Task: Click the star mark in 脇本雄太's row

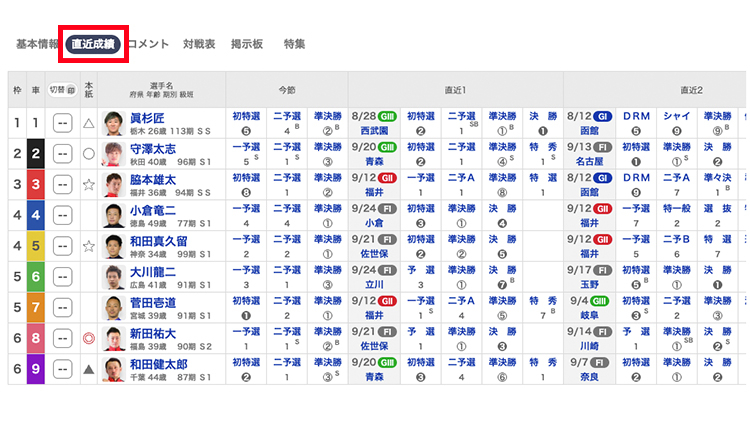Action: [89, 184]
